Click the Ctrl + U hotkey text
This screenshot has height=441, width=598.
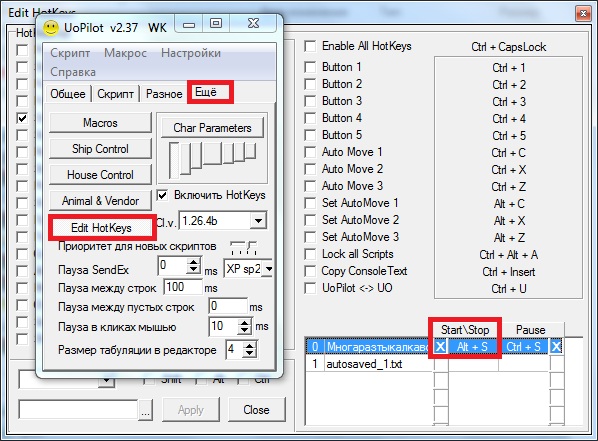tap(508, 289)
